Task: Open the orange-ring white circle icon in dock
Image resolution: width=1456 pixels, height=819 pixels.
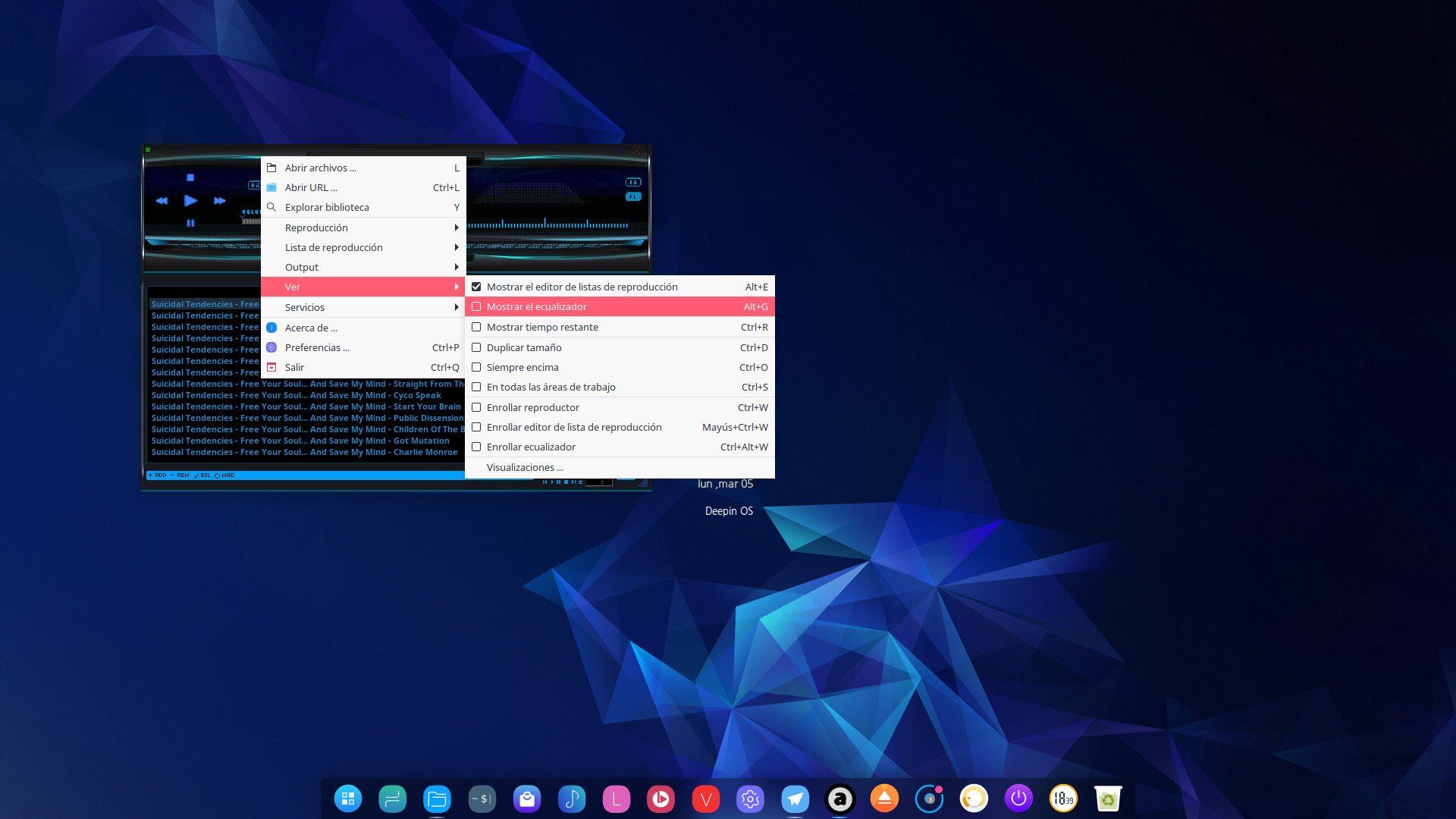Action: click(974, 799)
